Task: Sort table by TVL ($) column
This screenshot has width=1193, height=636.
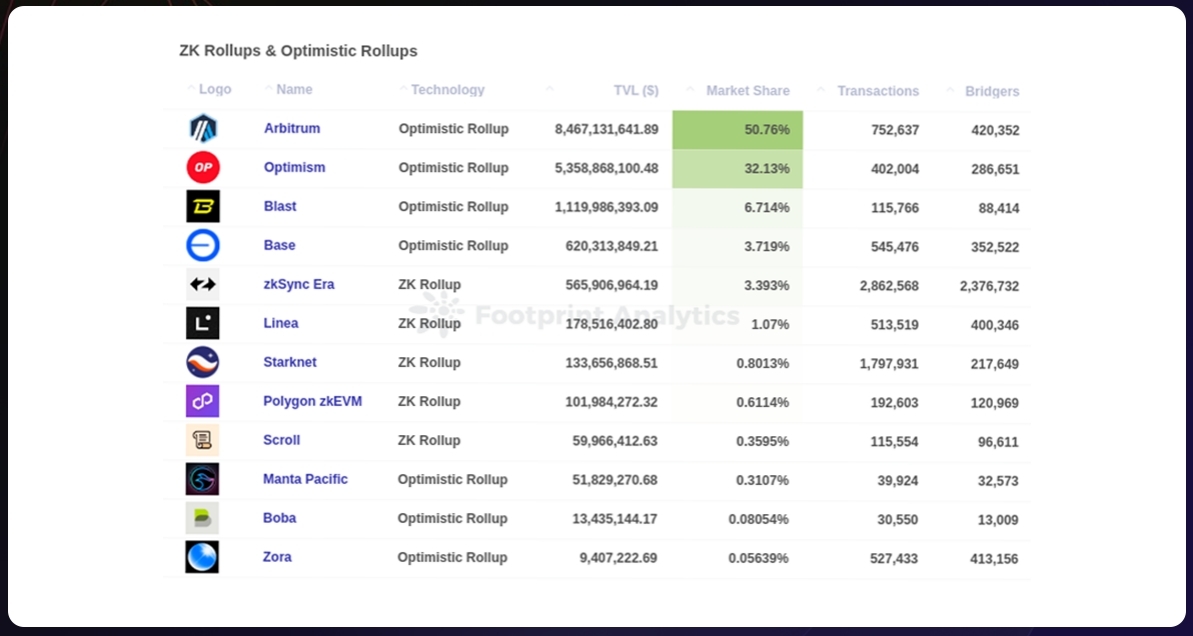Action: (635, 90)
